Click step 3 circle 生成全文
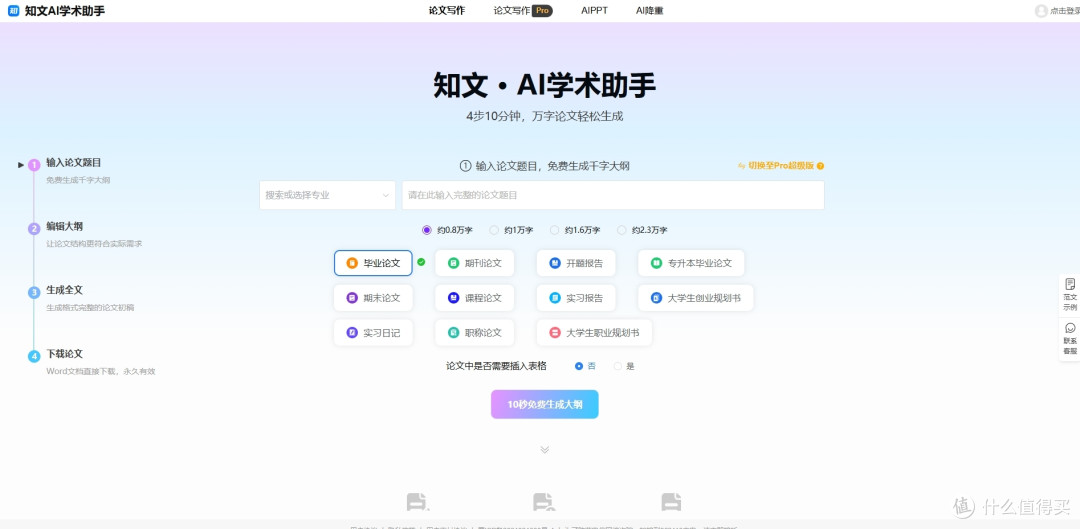The image size is (1080, 529). tap(34, 293)
